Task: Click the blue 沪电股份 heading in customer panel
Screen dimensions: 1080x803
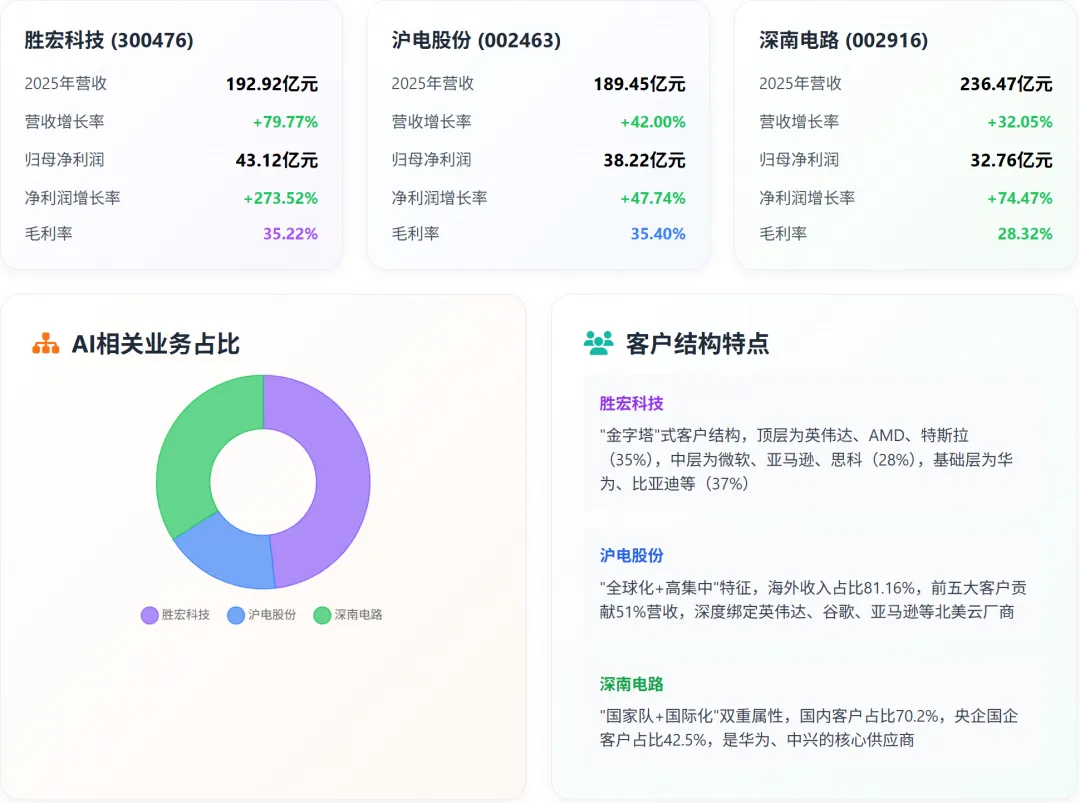Action: click(x=632, y=556)
